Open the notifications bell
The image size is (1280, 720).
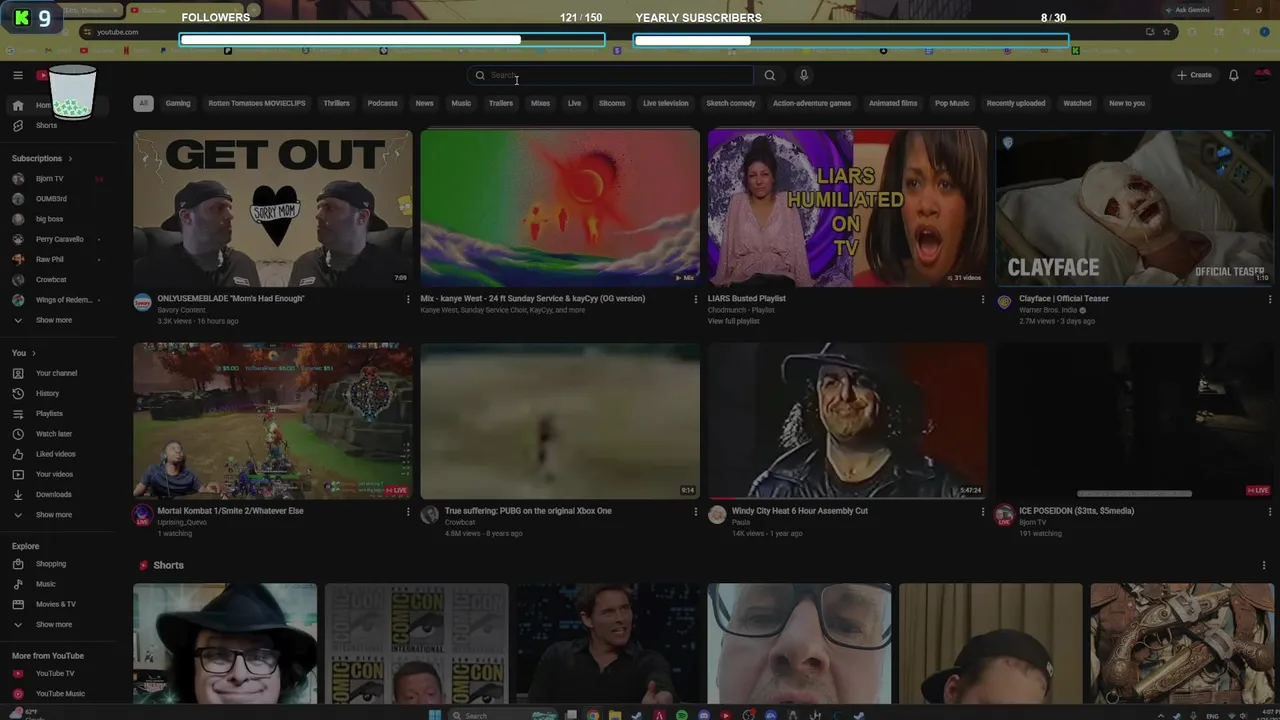coord(1234,75)
